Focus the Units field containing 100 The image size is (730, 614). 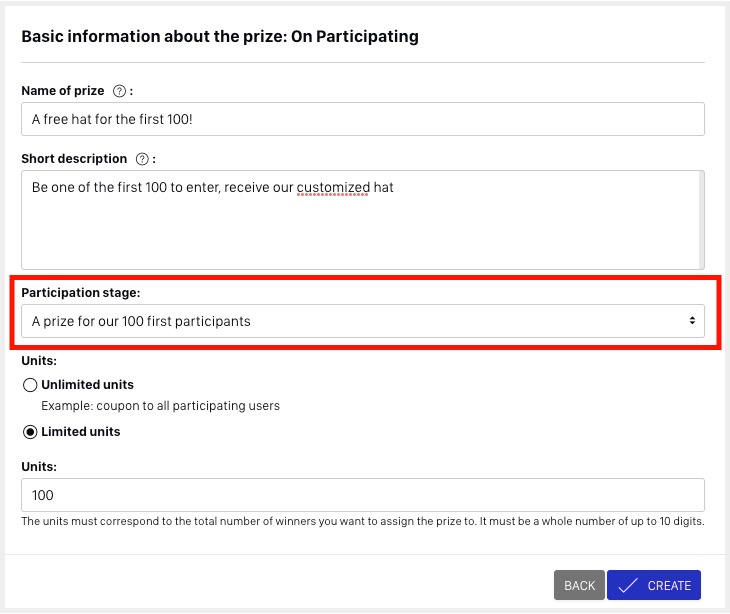click(363, 495)
